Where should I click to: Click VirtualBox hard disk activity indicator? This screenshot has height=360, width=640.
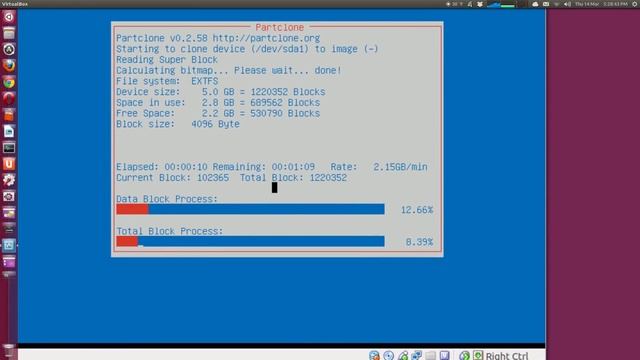tap(374, 356)
